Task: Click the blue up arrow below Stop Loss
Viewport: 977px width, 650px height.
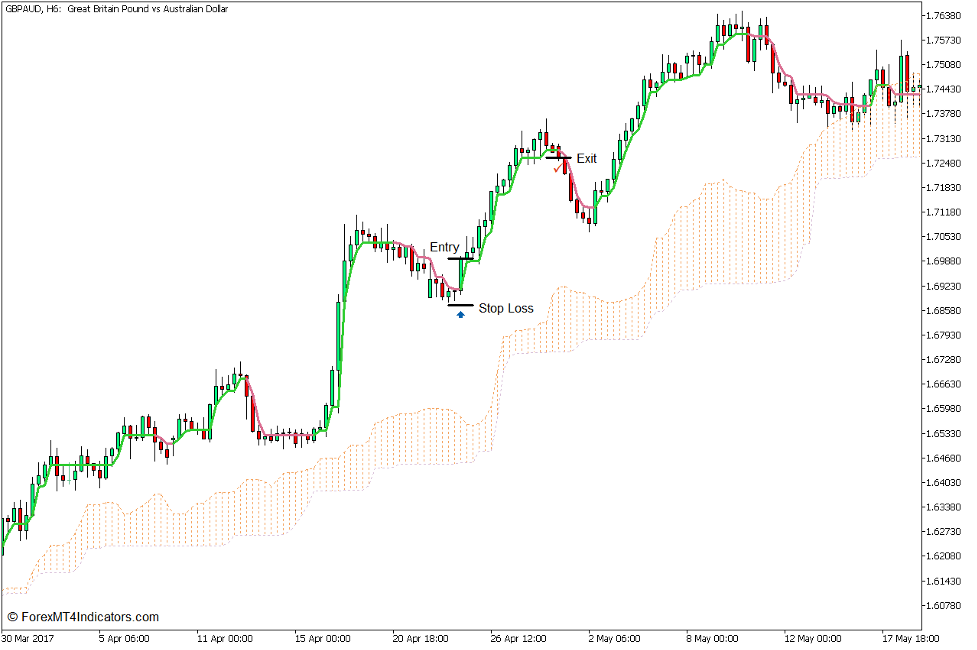Action: (461, 314)
